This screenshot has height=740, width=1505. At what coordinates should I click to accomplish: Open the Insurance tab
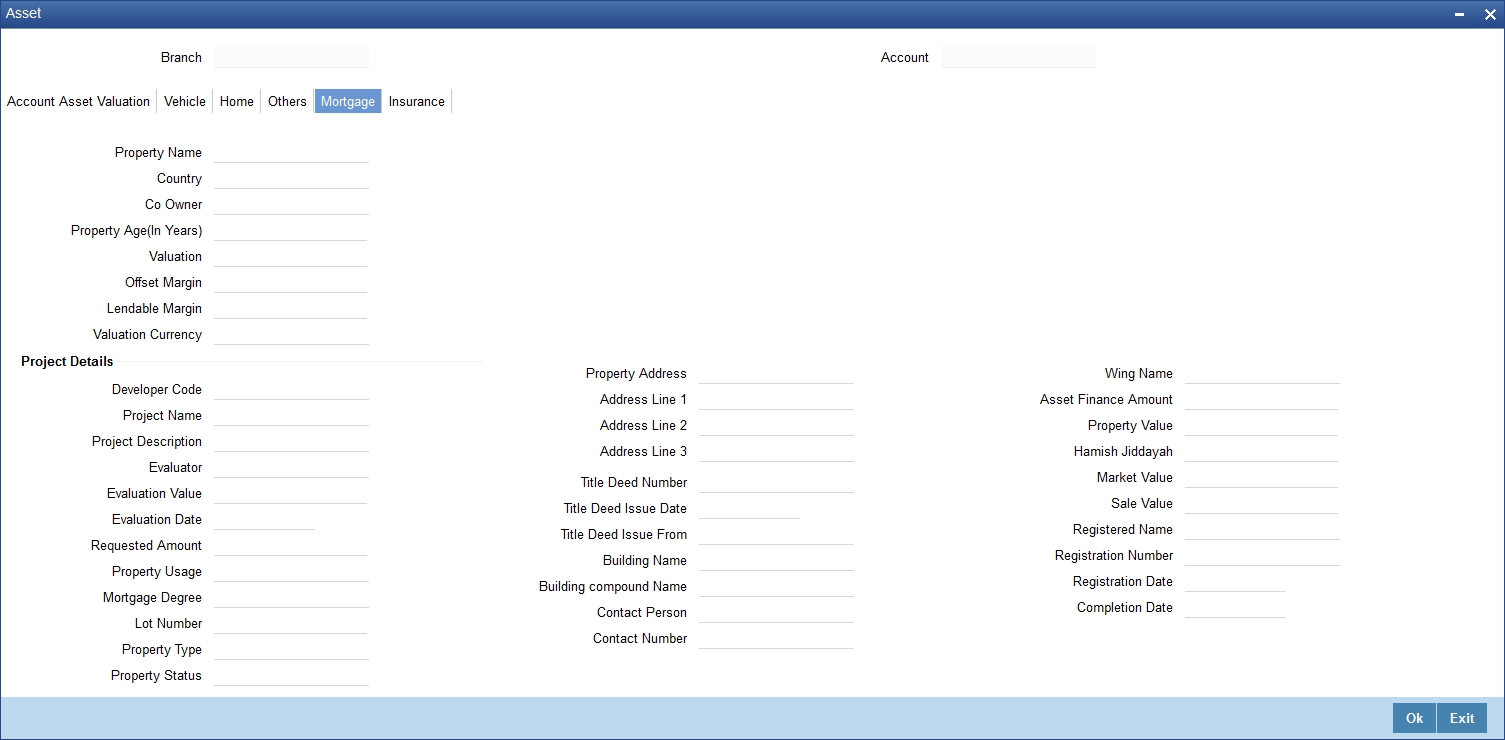click(x=417, y=101)
